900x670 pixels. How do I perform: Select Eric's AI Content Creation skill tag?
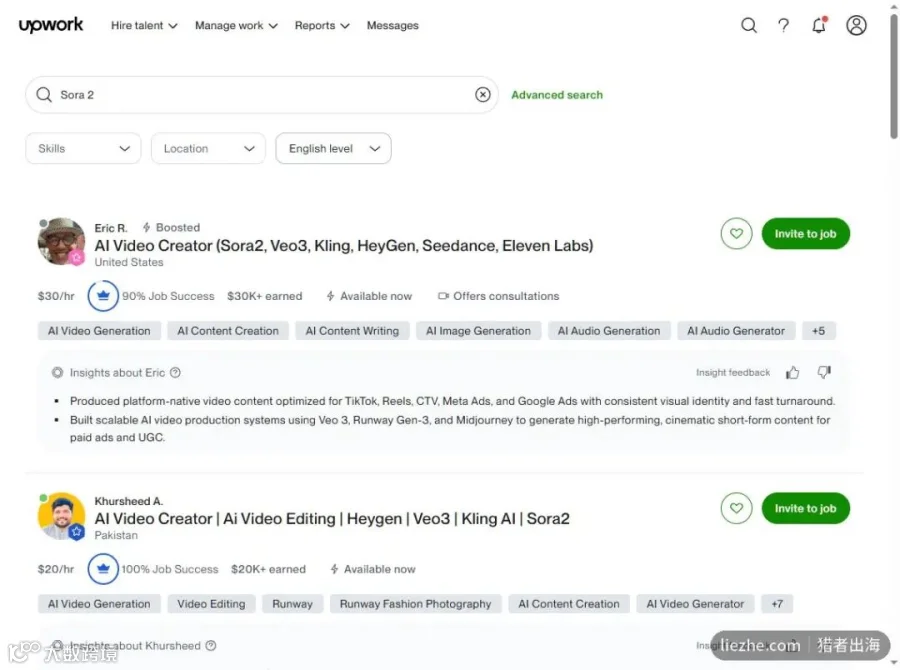(x=228, y=331)
